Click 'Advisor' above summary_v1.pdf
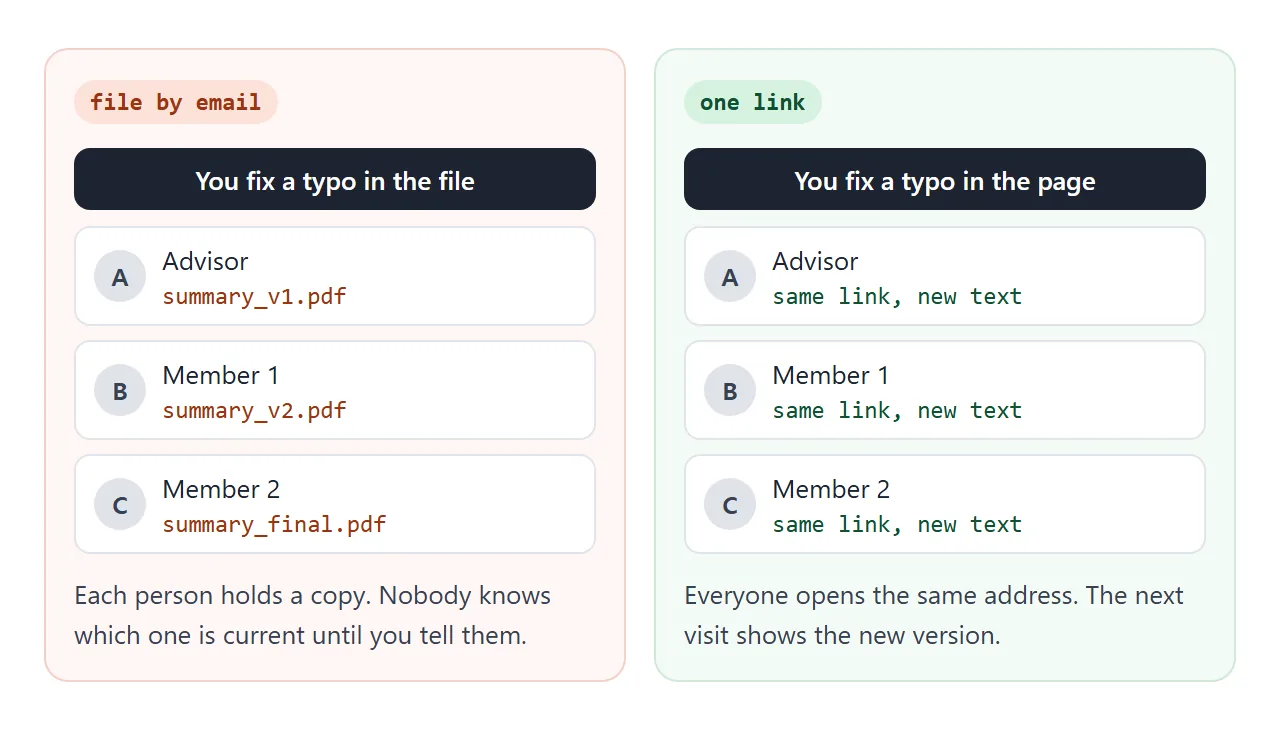Viewport: 1280px width, 734px height. (205, 262)
